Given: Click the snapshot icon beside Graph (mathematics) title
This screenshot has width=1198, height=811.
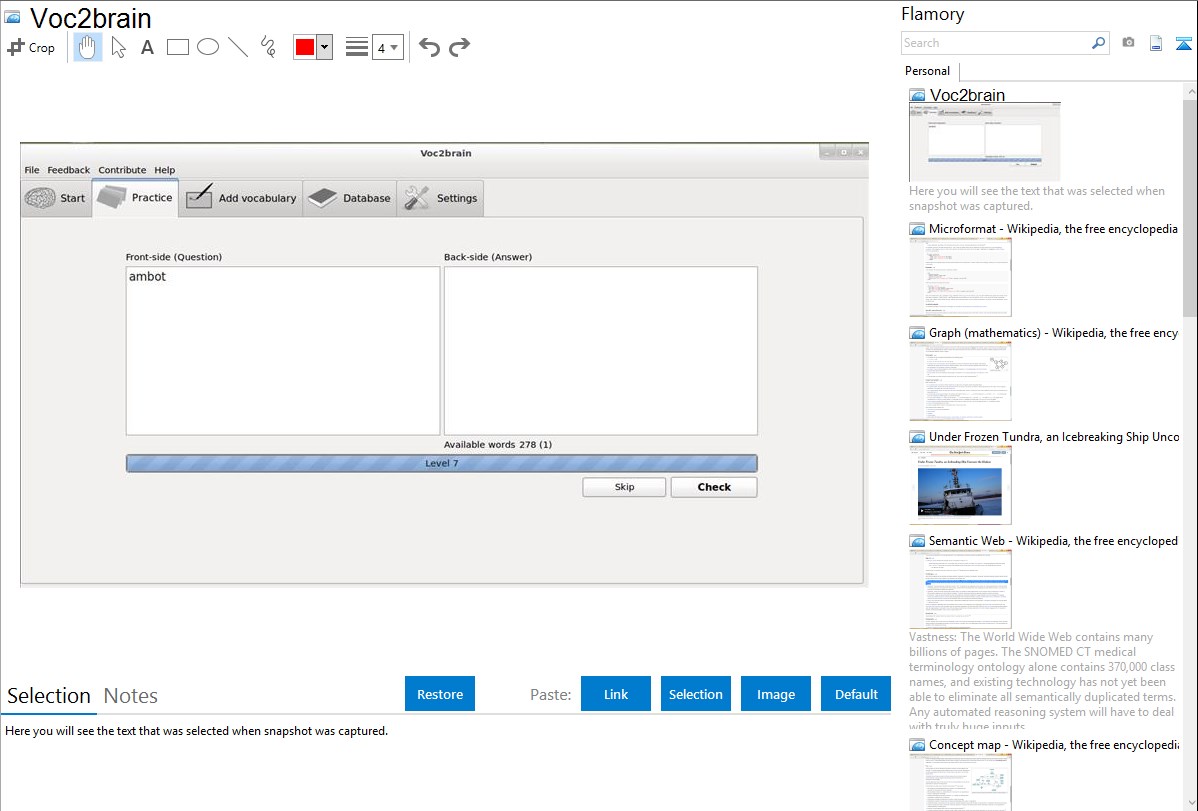Looking at the screenshot, I should [918, 333].
